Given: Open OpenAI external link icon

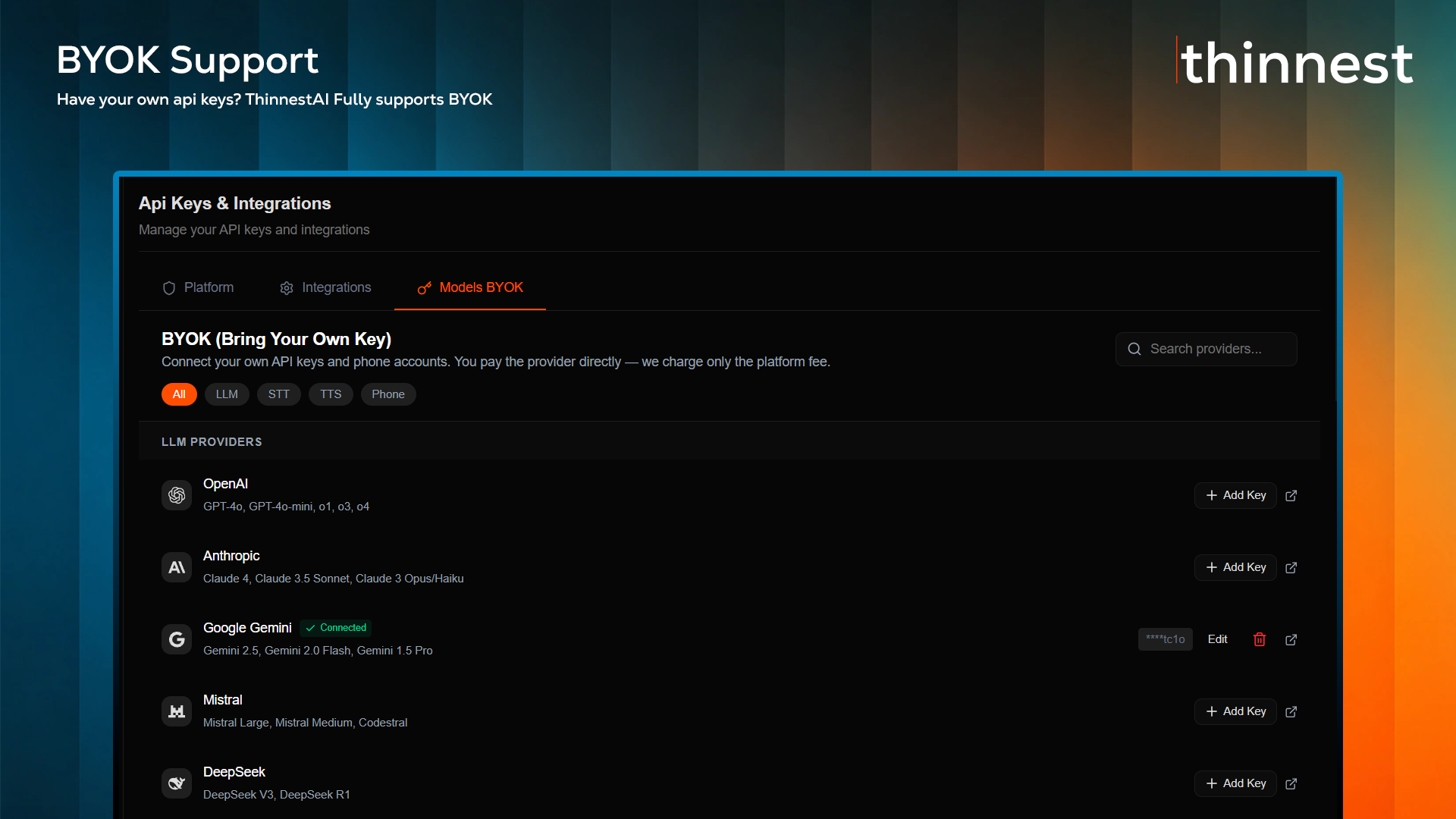Looking at the screenshot, I should click(x=1291, y=495).
